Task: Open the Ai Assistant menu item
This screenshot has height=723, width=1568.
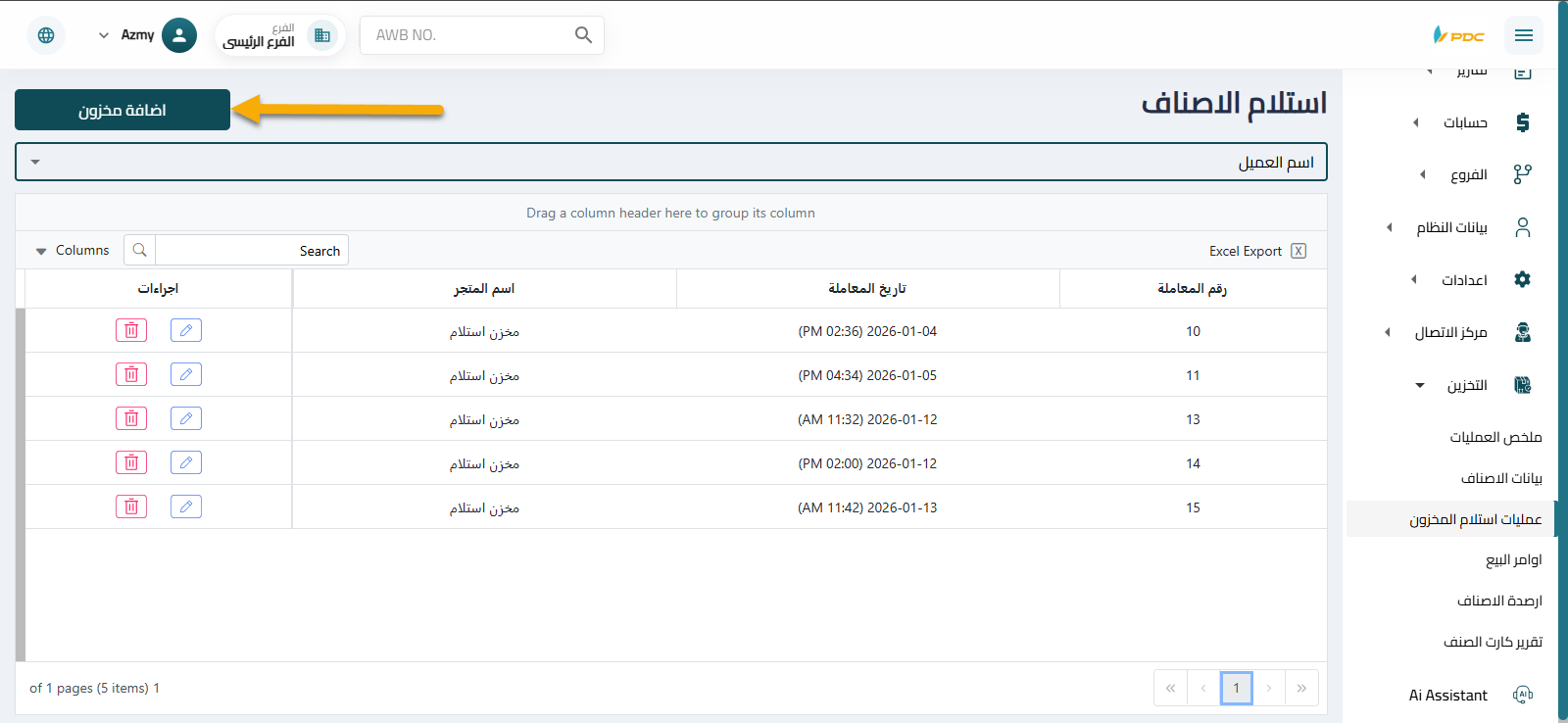Action: click(1448, 696)
